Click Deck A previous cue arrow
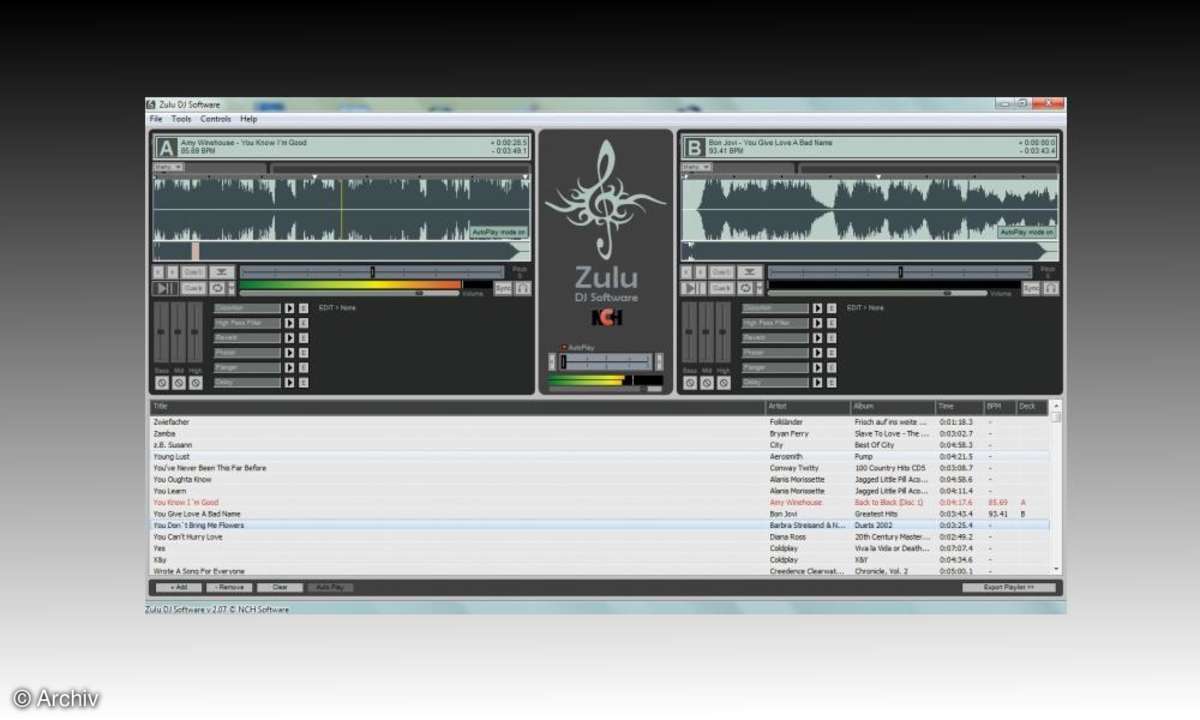This screenshot has width=1200, height=720. (158, 272)
